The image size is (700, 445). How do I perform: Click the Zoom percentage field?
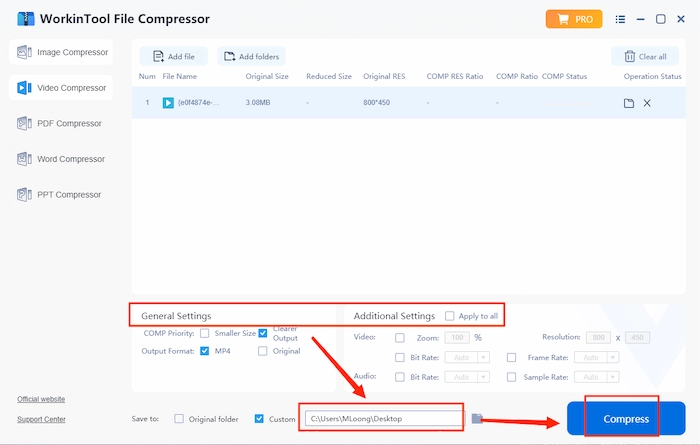pos(457,337)
